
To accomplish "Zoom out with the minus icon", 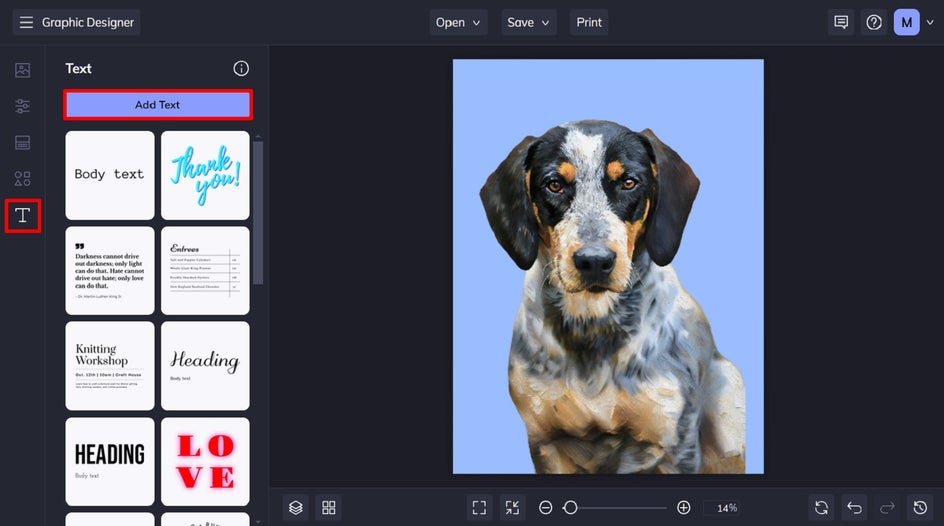I will pyautogui.click(x=545, y=507).
